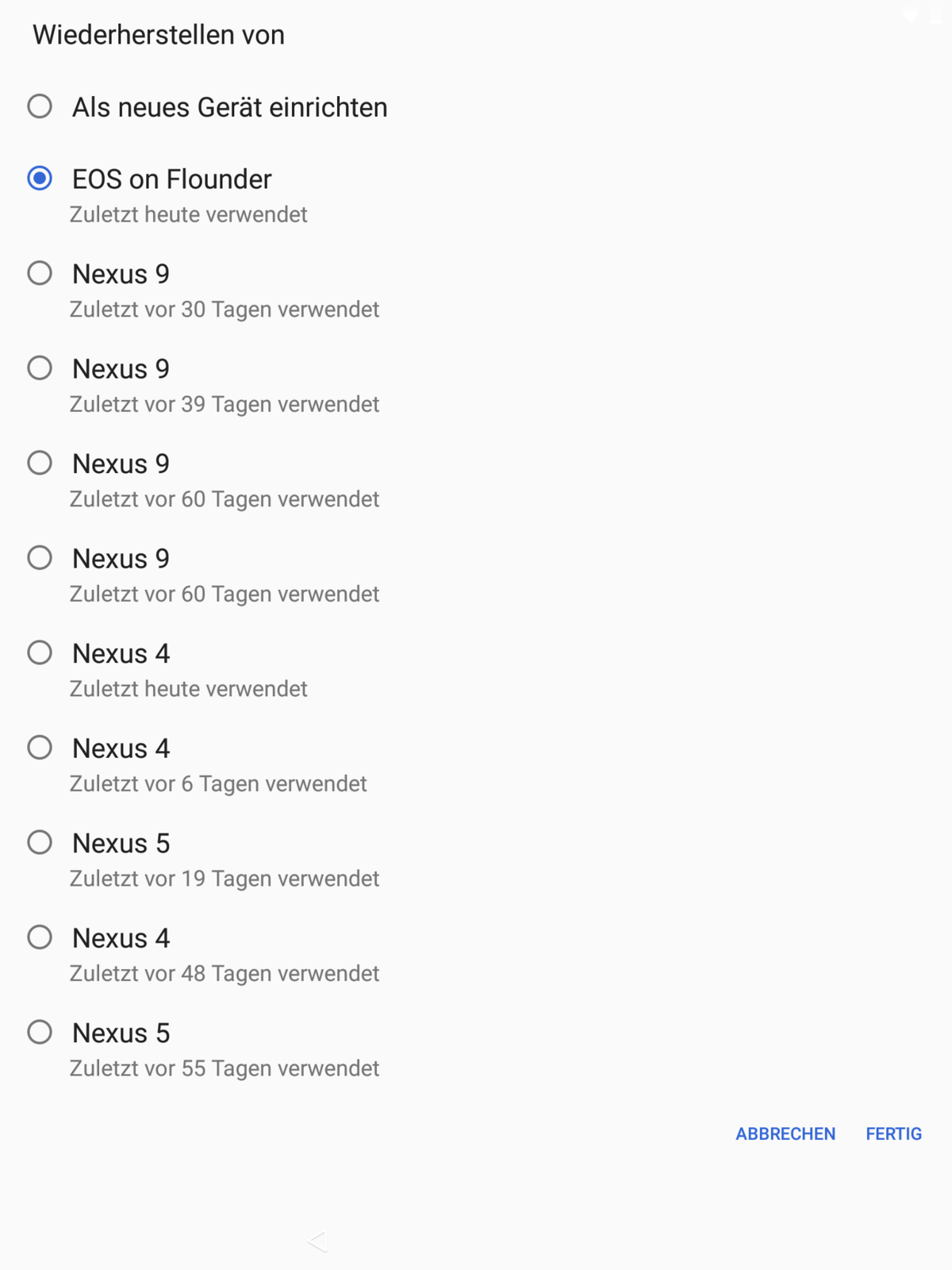Select "Als neues Gerät einrichten" radio option
The height and width of the screenshot is (1270, 952).
[40, 106]
